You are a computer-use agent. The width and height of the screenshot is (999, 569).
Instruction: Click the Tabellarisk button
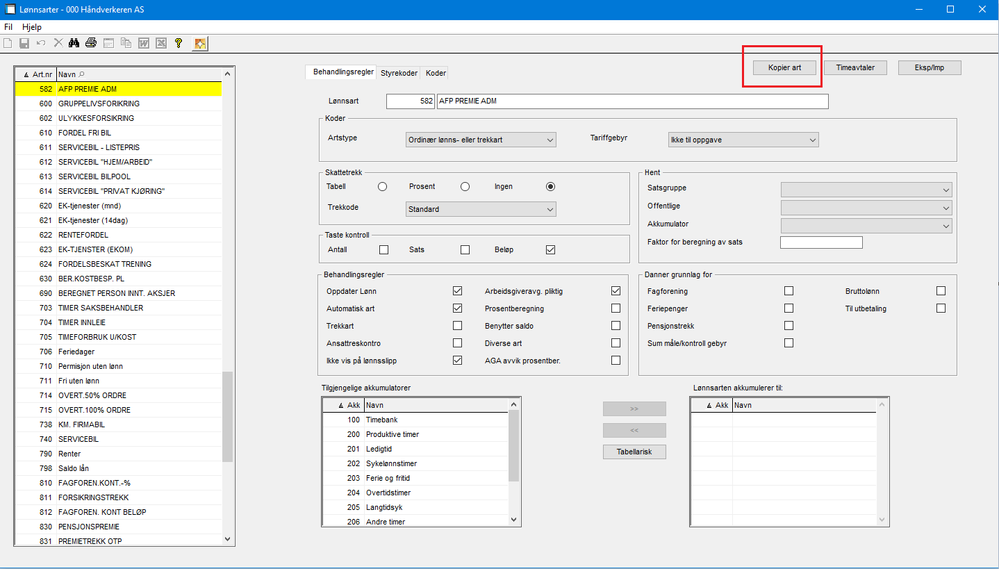coord(635,452)
